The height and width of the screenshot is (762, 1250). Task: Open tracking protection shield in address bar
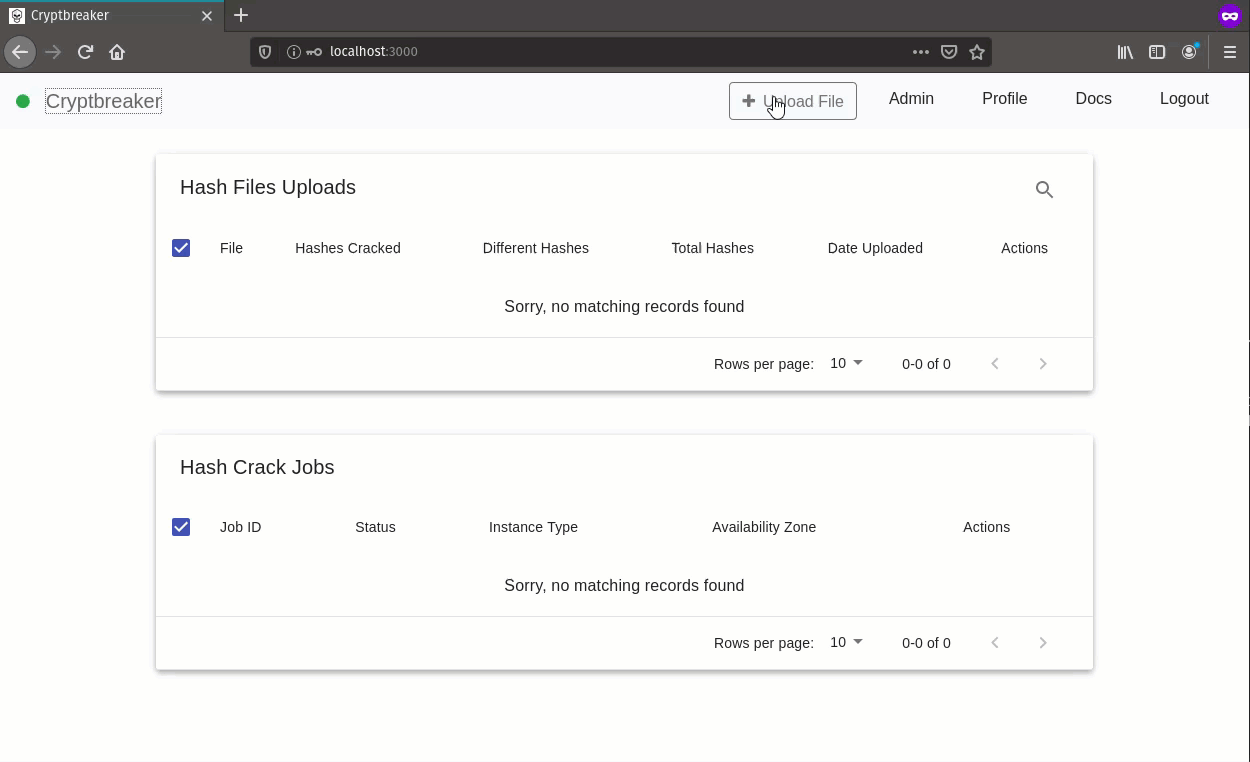[265, 52]
